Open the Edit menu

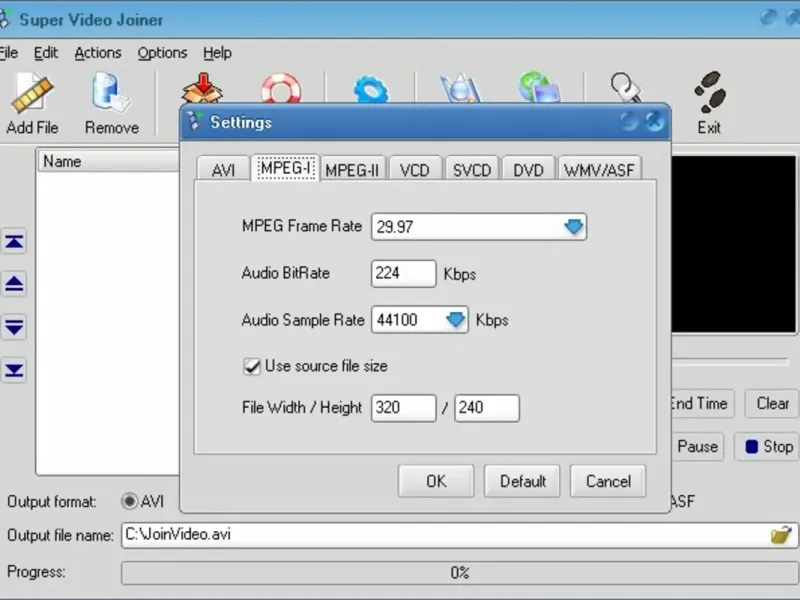pyautogui.click(x=46, y=53)
